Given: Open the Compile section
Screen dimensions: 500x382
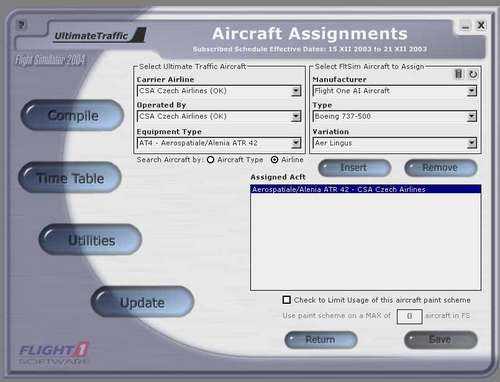Looking at the screenshot, I should 72,115.
